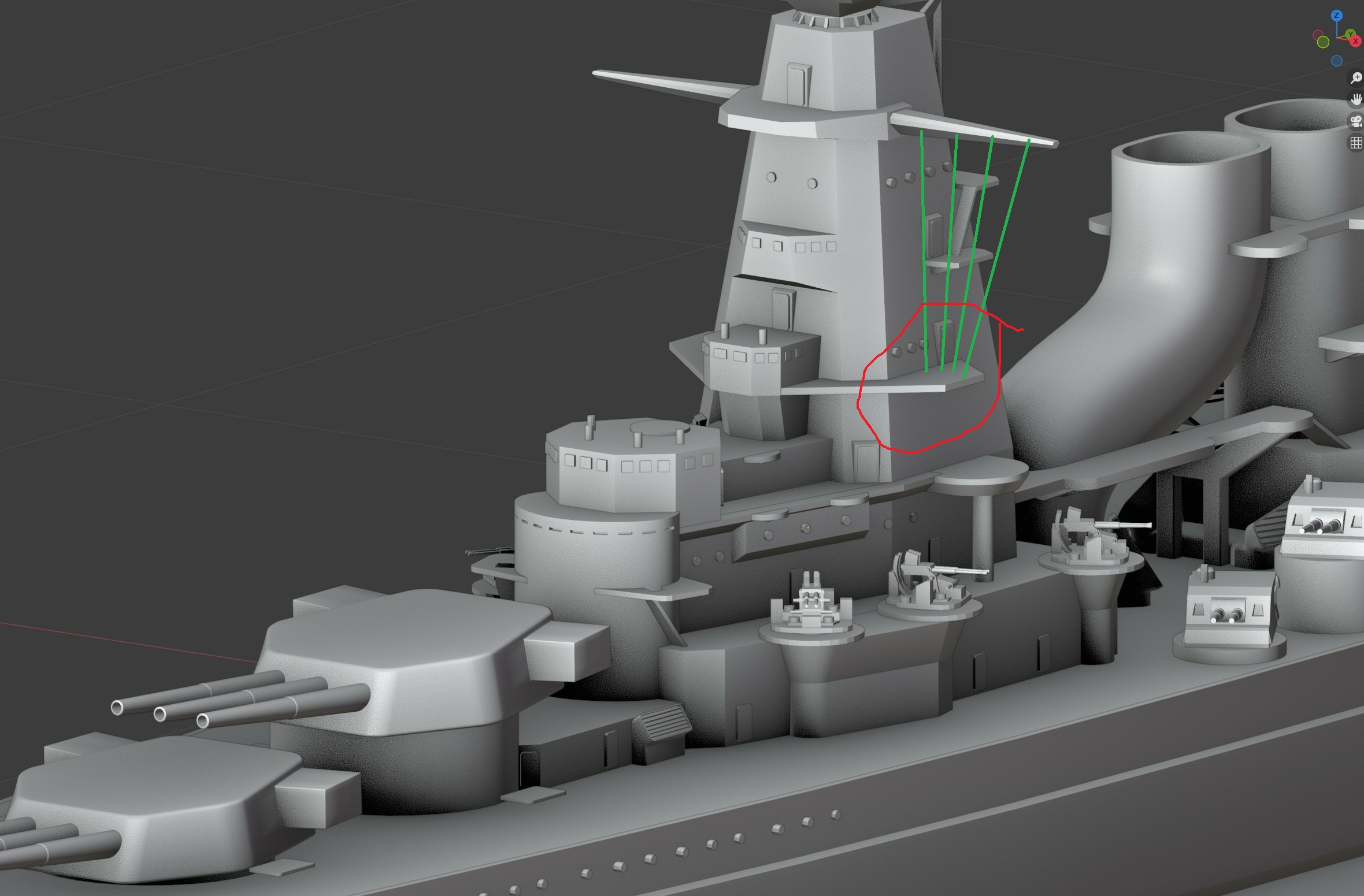1364x896 pixels.
Task: Click the hand Pan view button
Action: click(1355, 99)
